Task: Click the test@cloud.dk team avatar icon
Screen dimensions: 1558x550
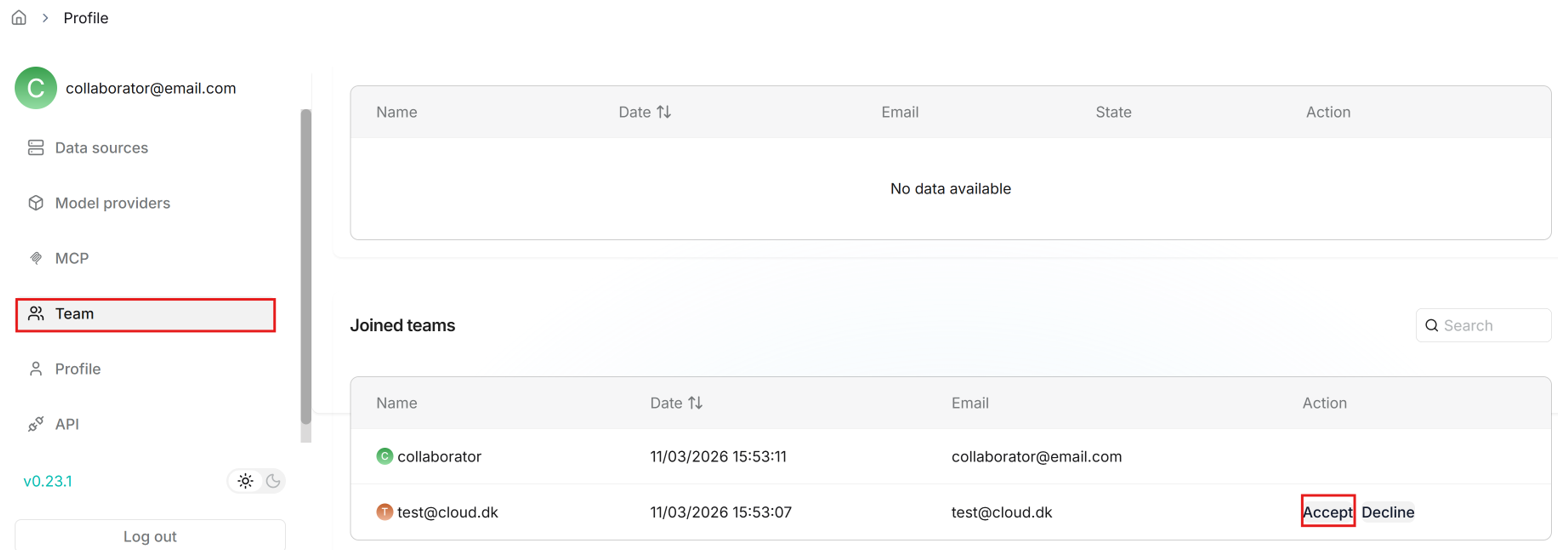Action: click(384, 512)
